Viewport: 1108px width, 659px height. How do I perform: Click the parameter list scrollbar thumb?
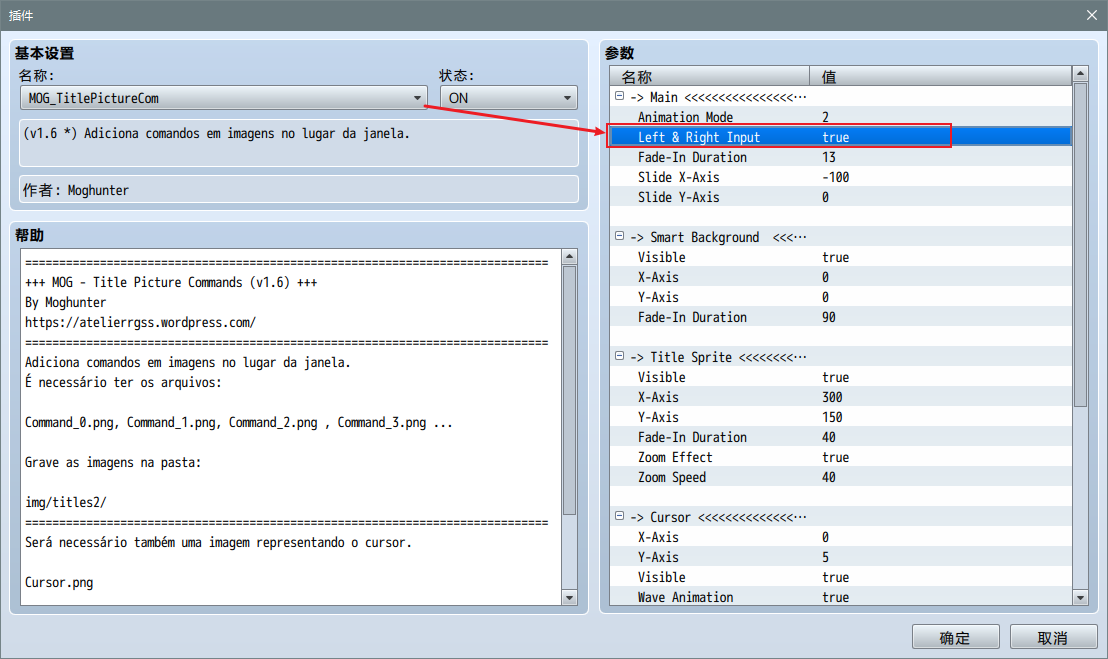[1080, 244]
